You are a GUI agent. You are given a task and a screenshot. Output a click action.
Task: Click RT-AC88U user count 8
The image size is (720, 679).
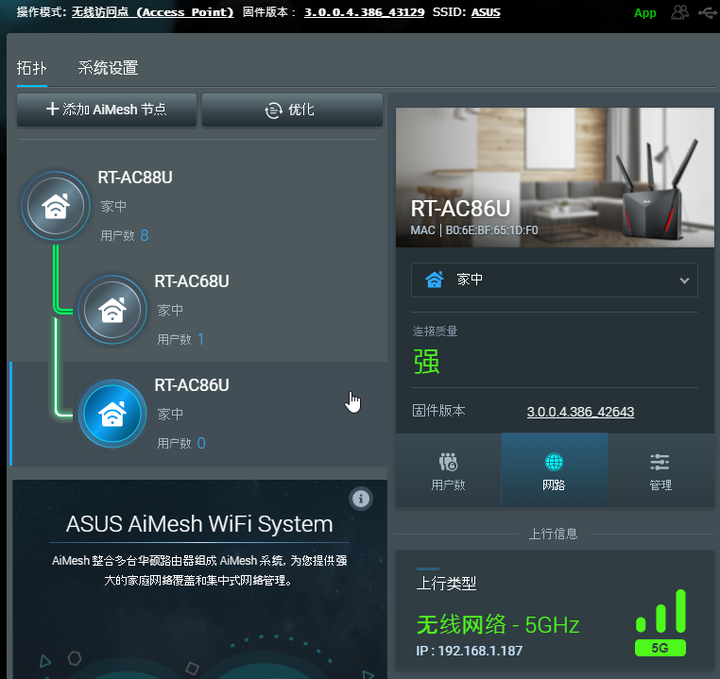(144, 236)
